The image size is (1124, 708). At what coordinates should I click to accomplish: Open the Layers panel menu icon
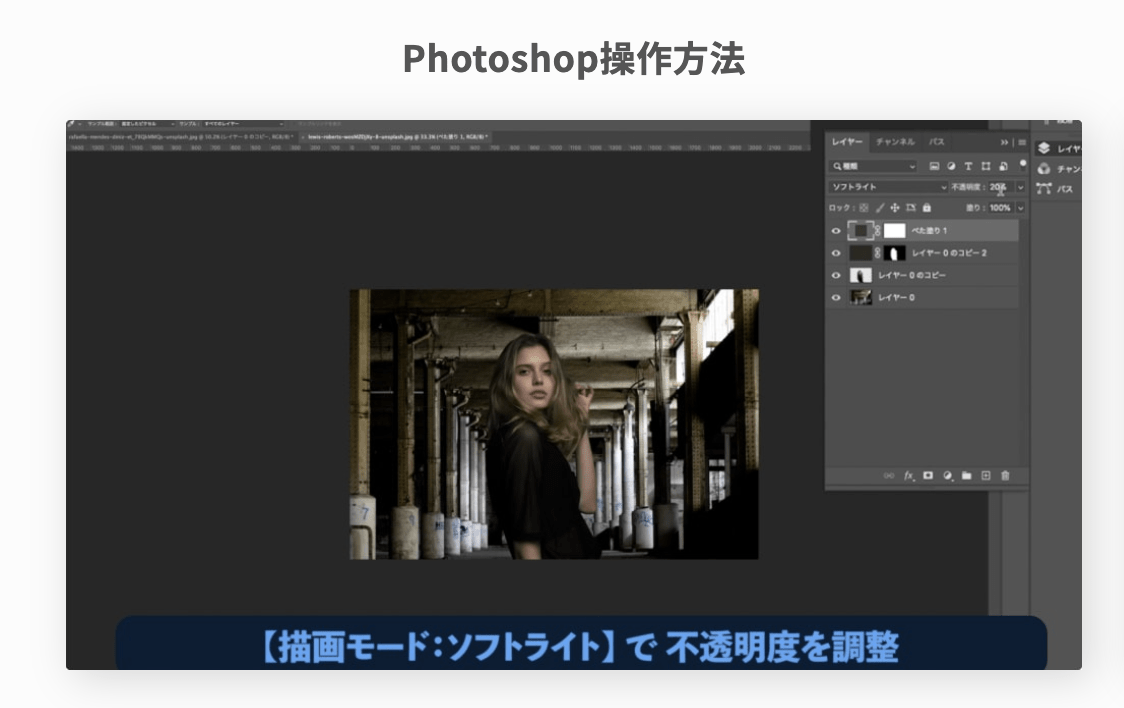point(1022,142)
